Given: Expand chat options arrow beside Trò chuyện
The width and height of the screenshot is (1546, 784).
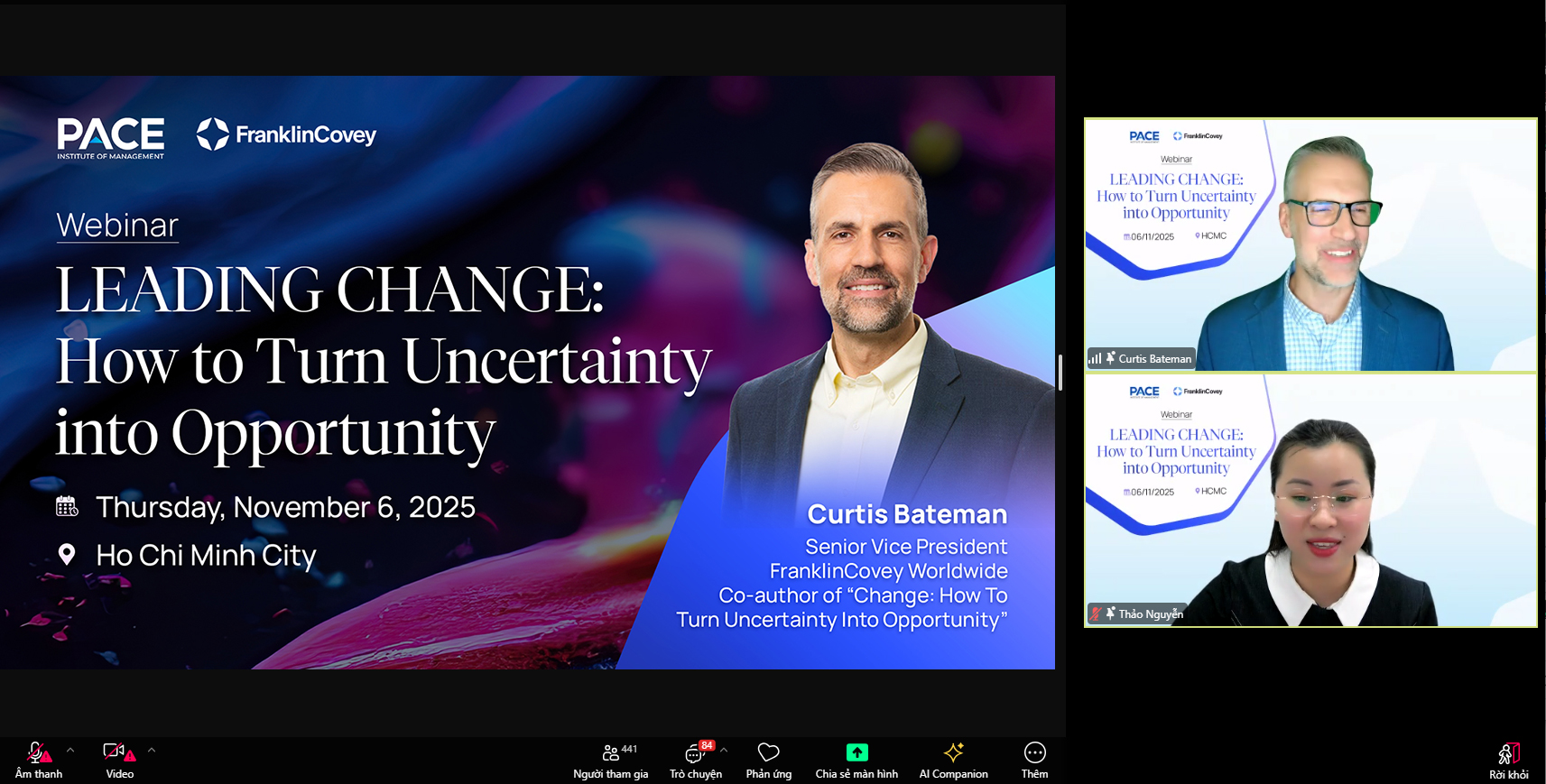Looking at the screenshot, I should click(724, 750).
